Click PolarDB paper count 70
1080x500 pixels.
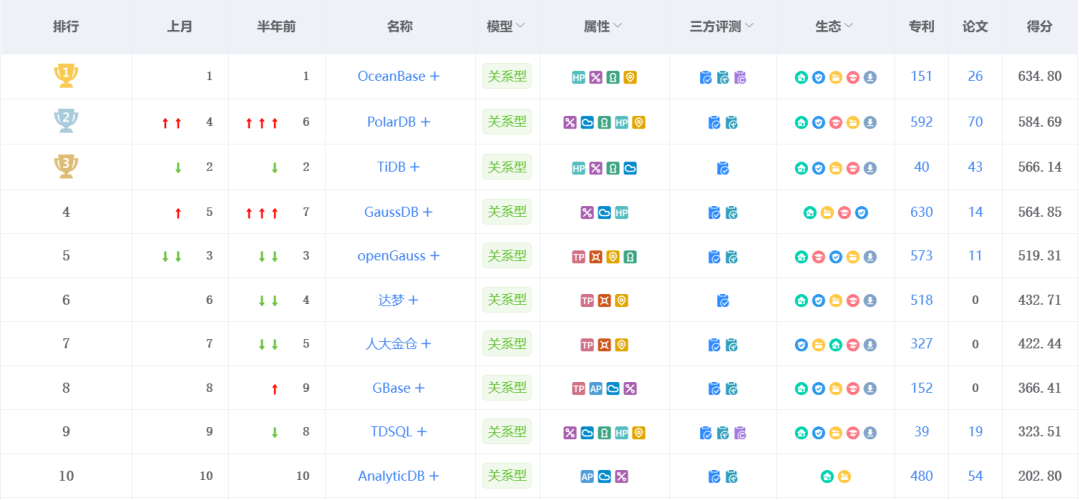[975, 122]
